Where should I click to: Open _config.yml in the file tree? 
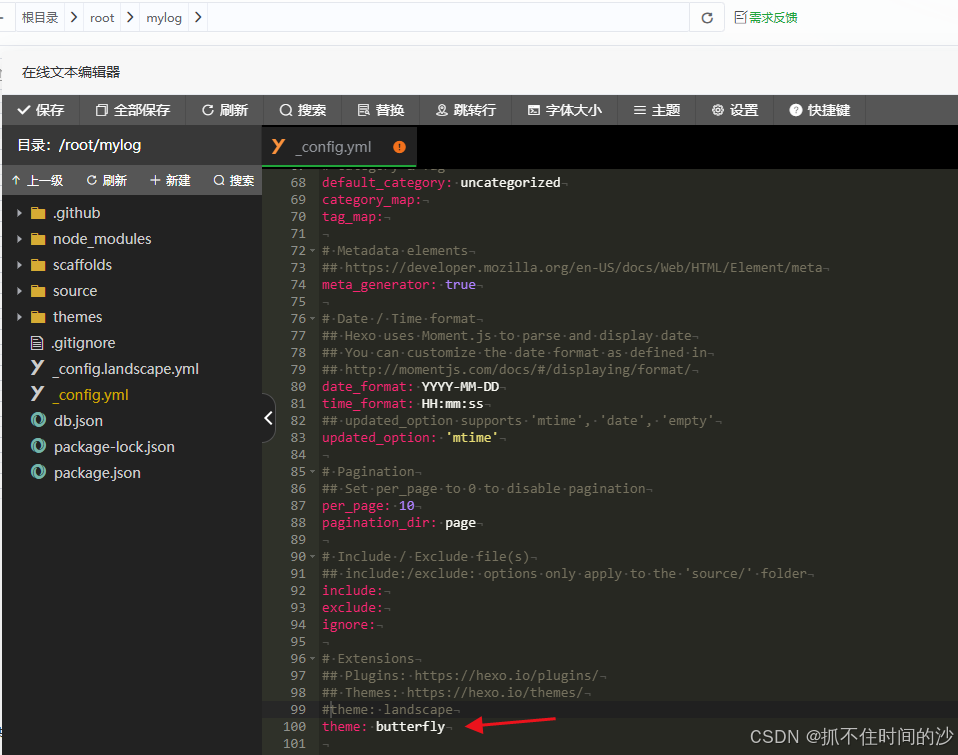tap(91, 395)
